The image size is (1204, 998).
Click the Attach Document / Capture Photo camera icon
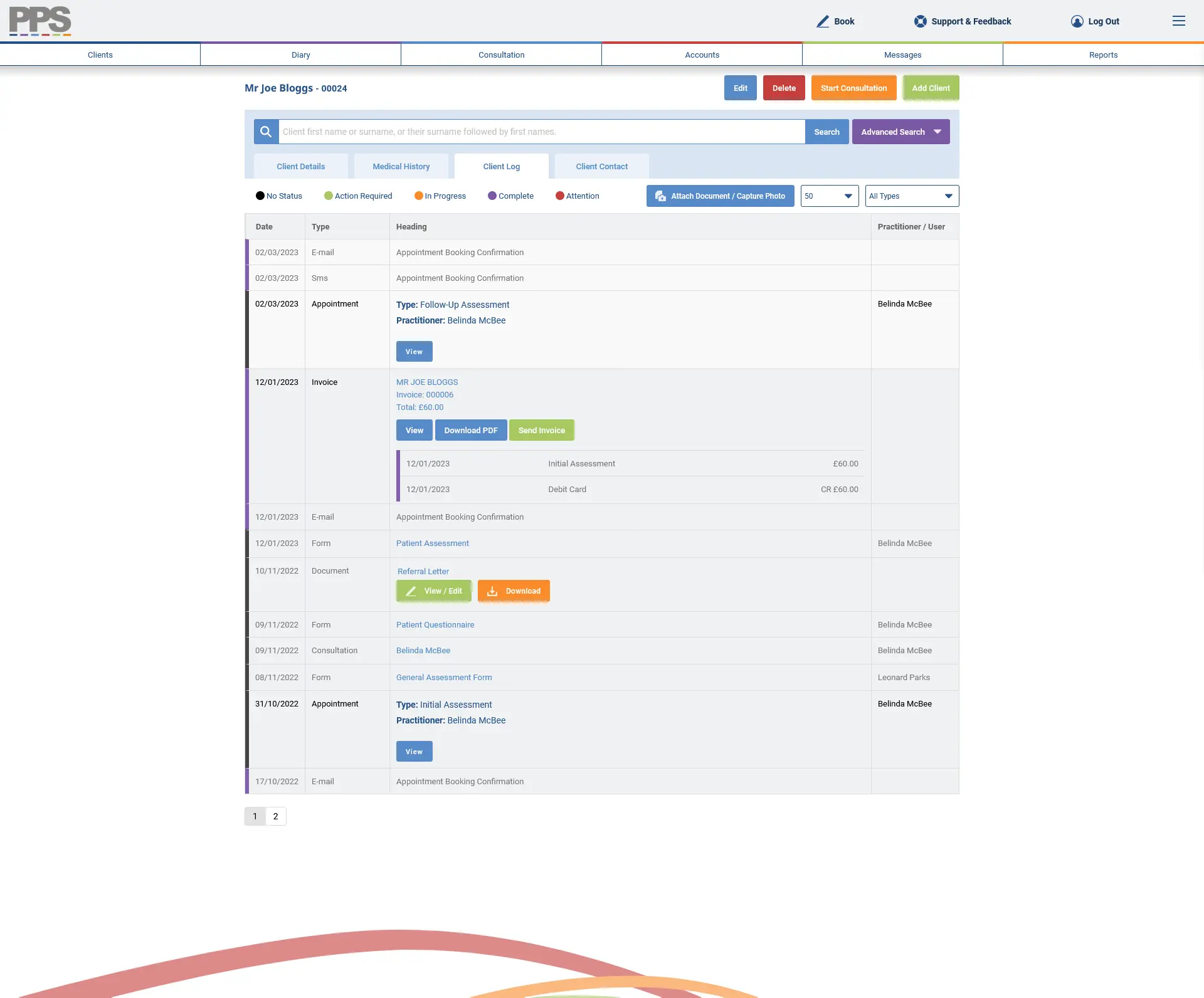click(661, 196)
